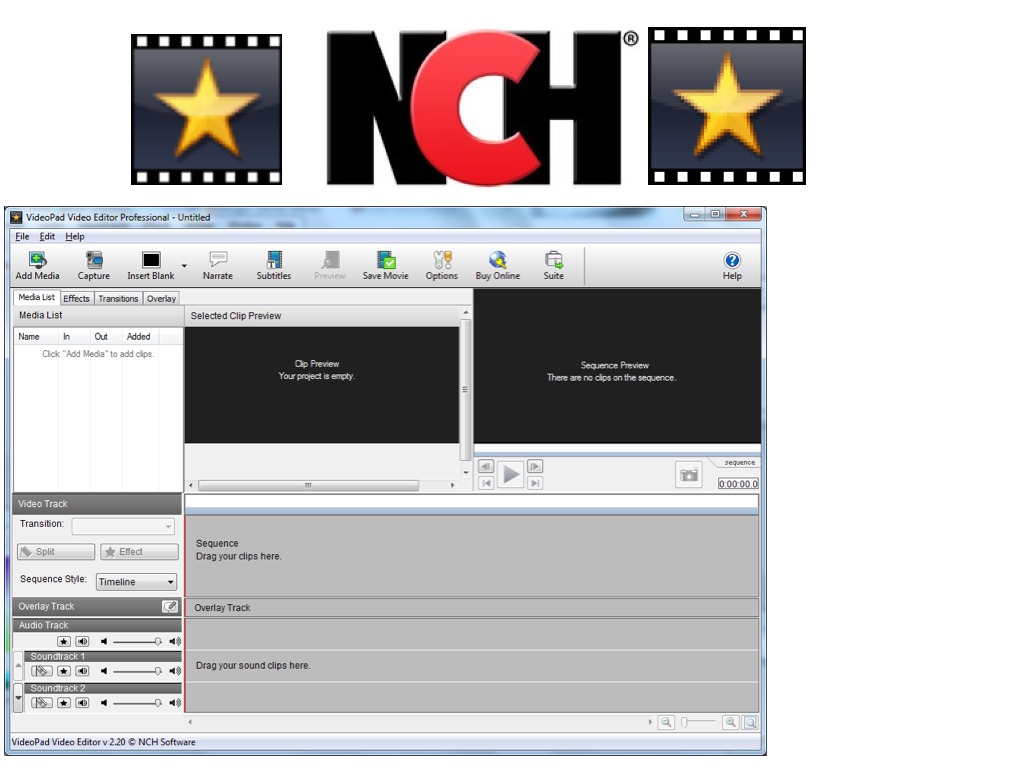Click the Soundtrack 2 star effects icon
1024x768 pixels.
coord(63,703)
